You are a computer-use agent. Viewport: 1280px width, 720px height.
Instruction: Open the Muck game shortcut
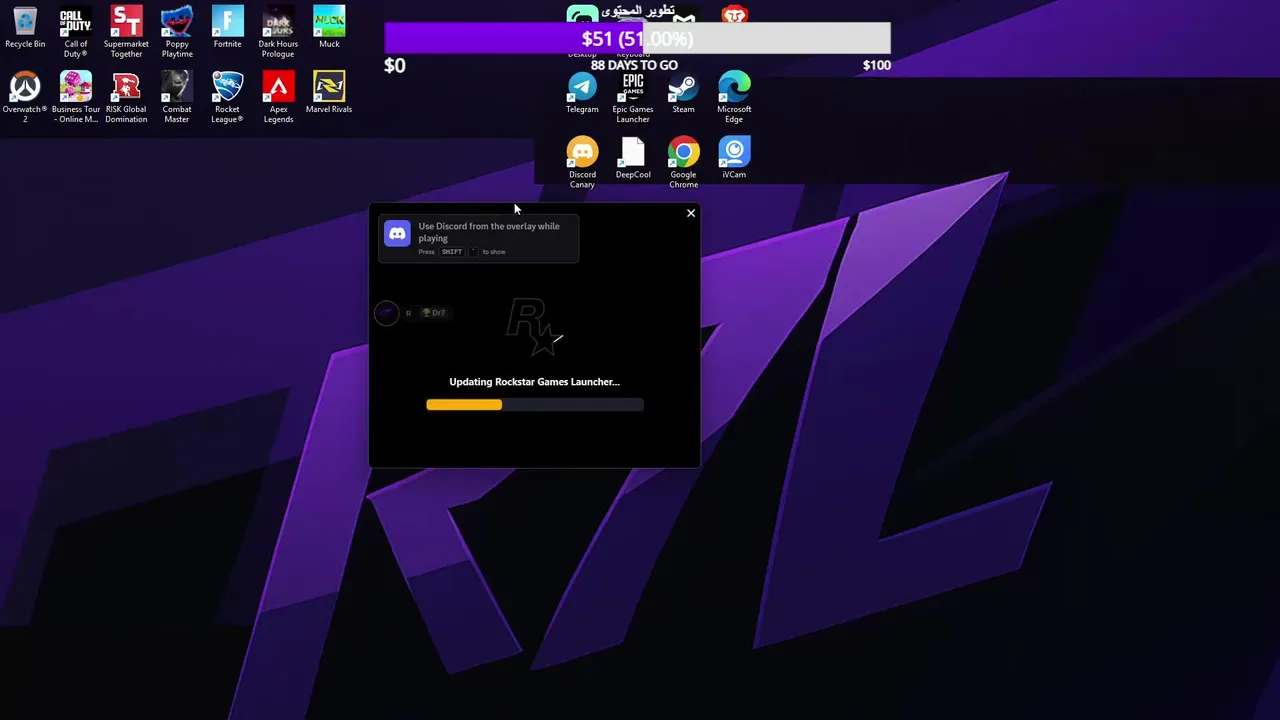point(329,28)
